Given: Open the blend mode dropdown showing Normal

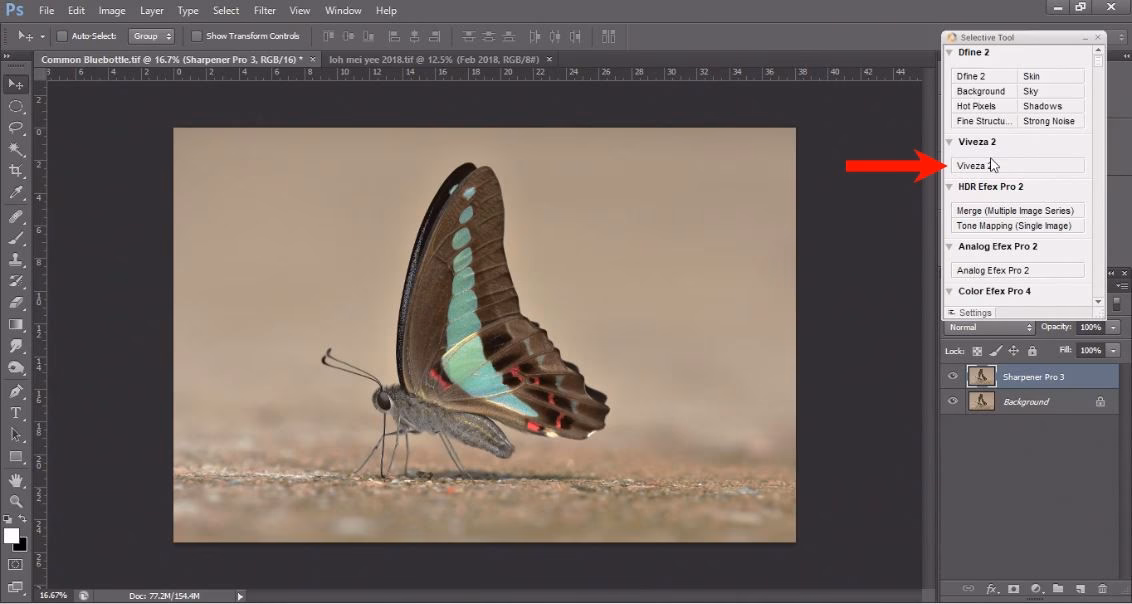Looking at the screenshot, I should [x=988, y=327].
